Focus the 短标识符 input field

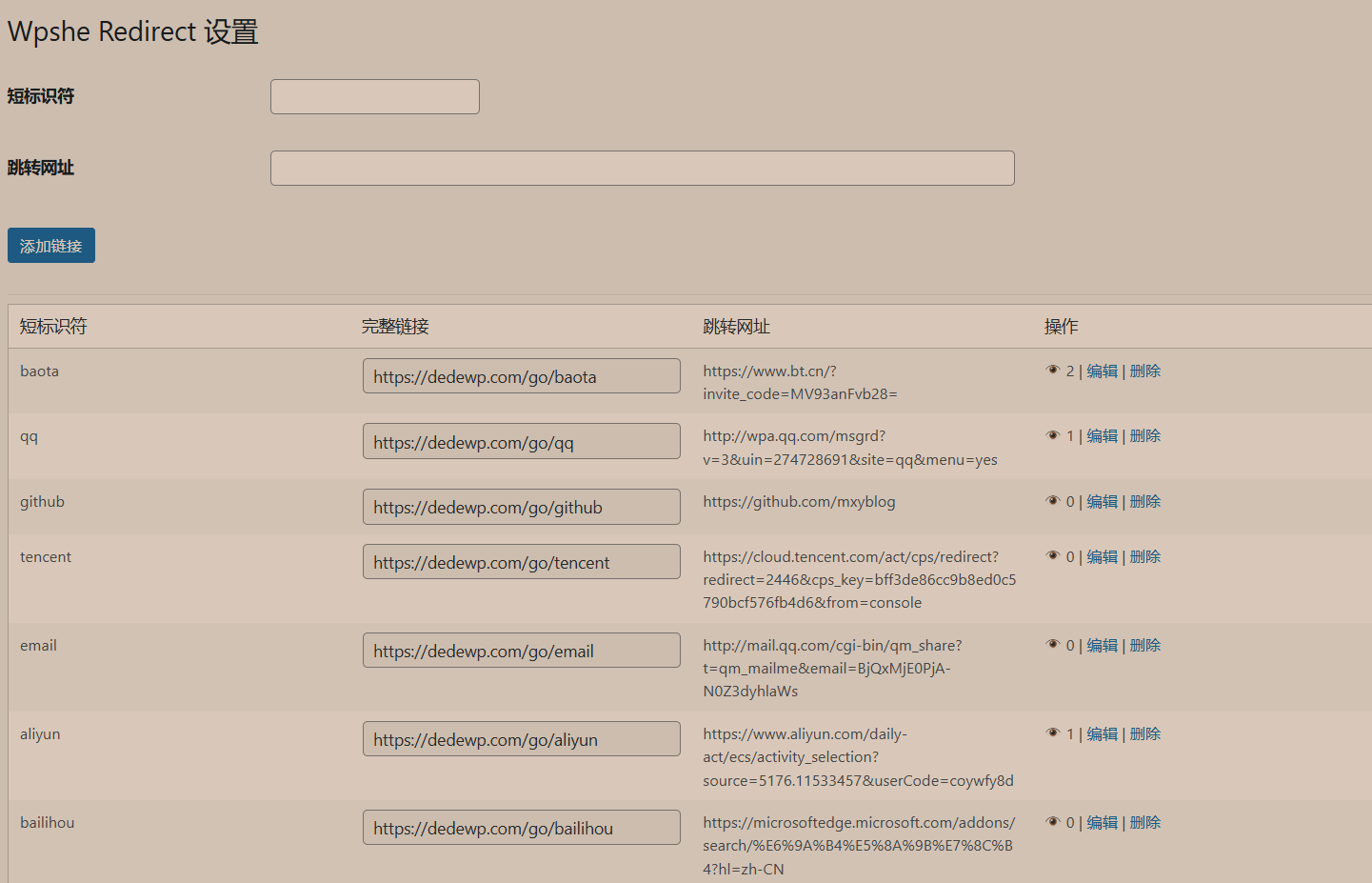(x=374, y=97)
